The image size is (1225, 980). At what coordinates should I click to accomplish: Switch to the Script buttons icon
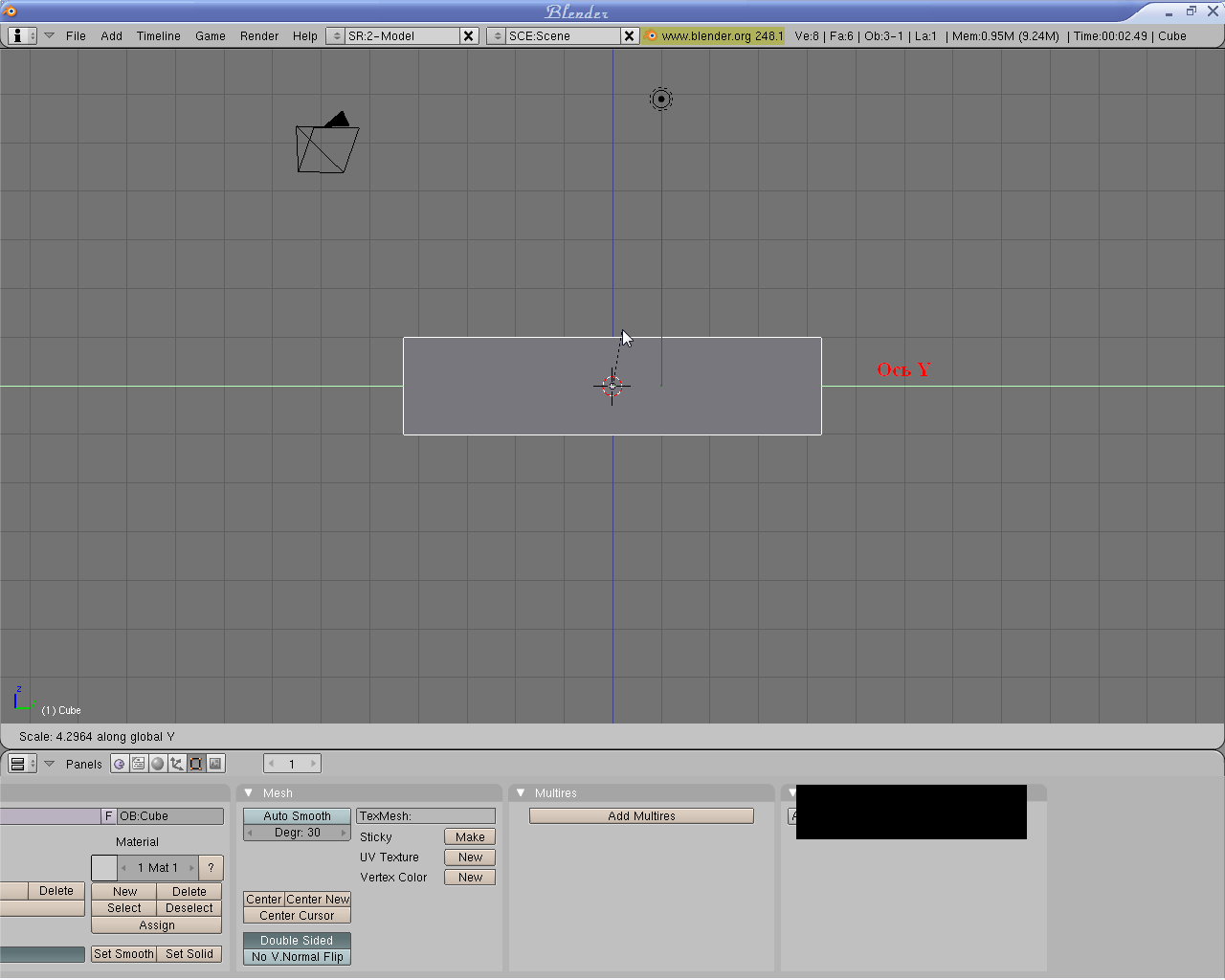point(139,764)
